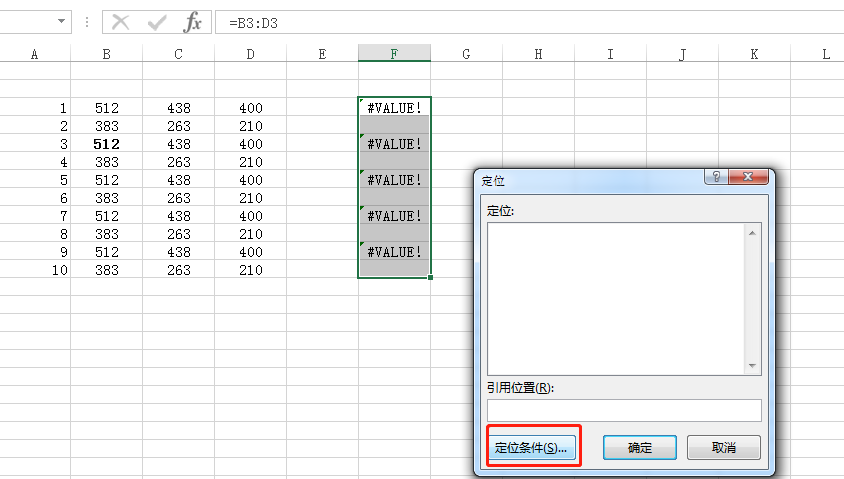844x479 pixels.
Task: Click cell 438 in row numbered 1
Action: (x=179, y=108)
